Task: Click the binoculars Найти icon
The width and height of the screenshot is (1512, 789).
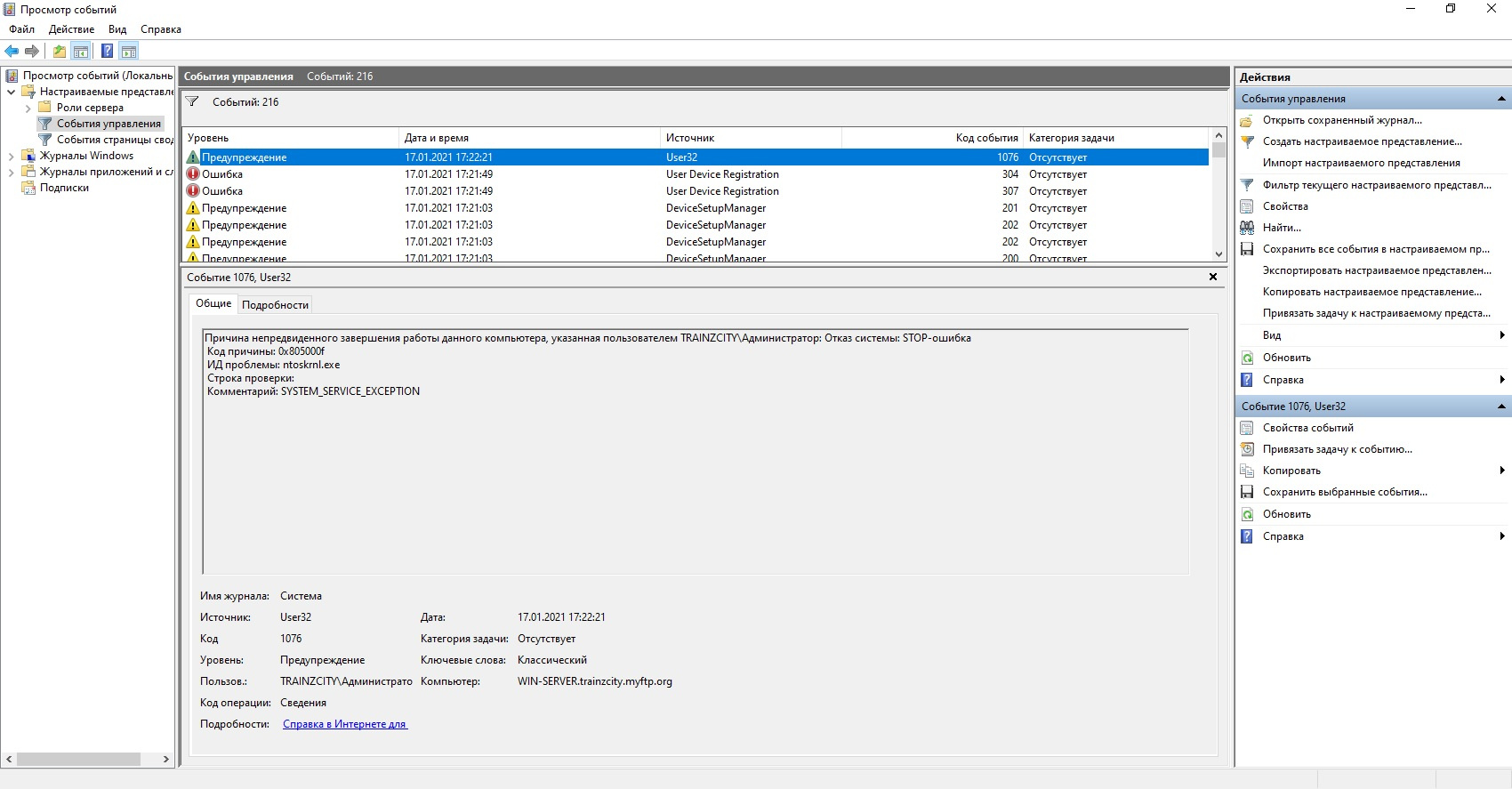Action: pyautogui.click(x=1247, y=228)
